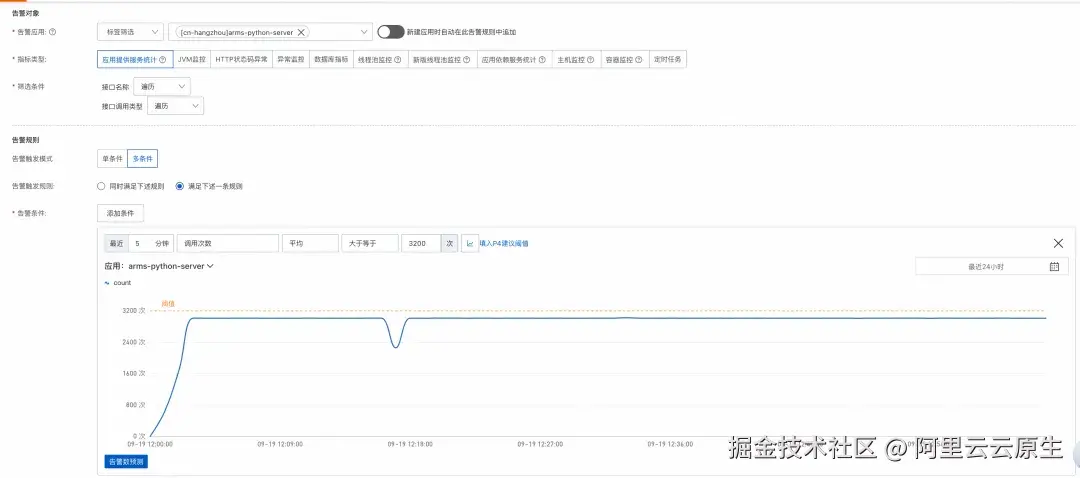Click the 09-19 12:09:00 x-axis label
This screenshot has width=1080, height=478.
(280, 445)
